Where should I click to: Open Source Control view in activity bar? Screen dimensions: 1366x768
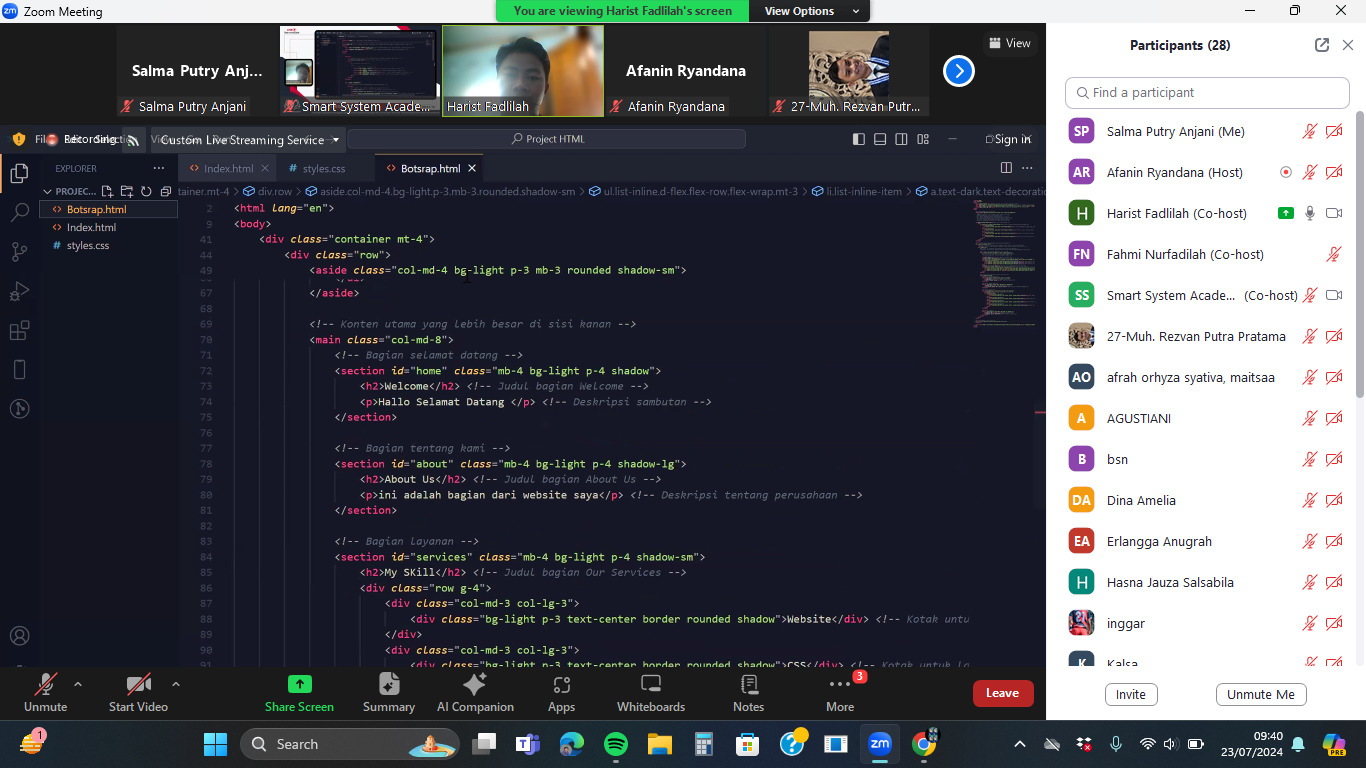[x=19, y=251]
